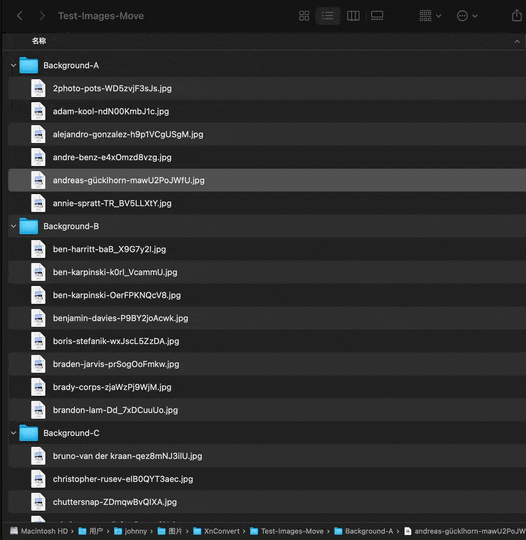This screenshot has width=526, height=540.
Task: Select the Background-B folder icon
Action: 29,226
